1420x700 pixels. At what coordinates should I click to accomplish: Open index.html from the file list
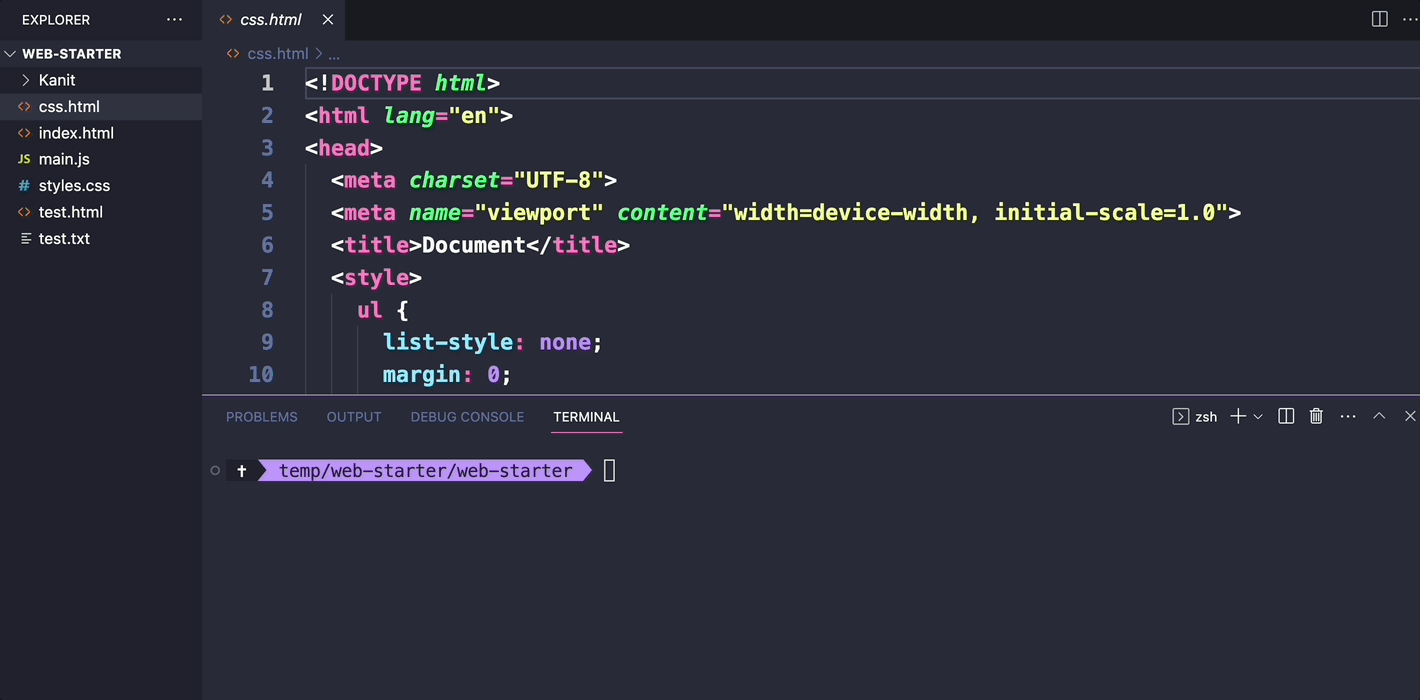76,133
